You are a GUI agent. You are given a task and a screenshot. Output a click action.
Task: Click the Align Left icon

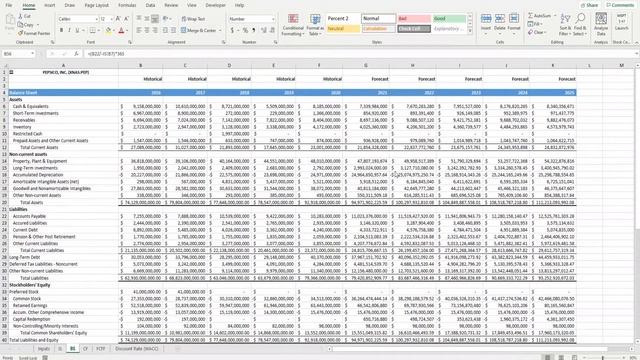139,30
